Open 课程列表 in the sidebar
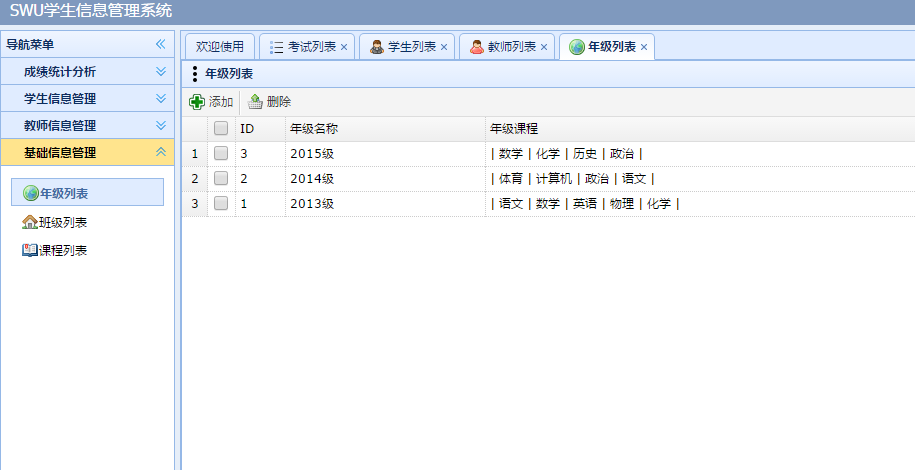The image size is (915, 470). pos(63,250)
